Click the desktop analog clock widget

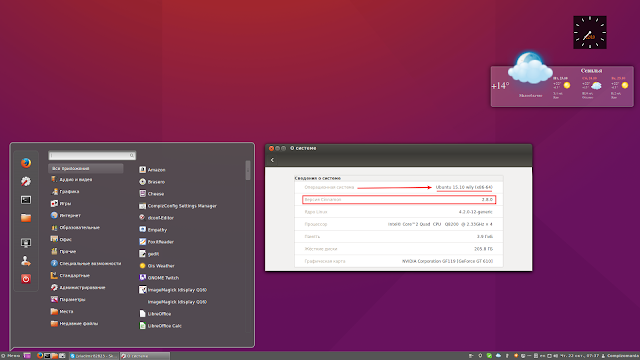(590, 33)
